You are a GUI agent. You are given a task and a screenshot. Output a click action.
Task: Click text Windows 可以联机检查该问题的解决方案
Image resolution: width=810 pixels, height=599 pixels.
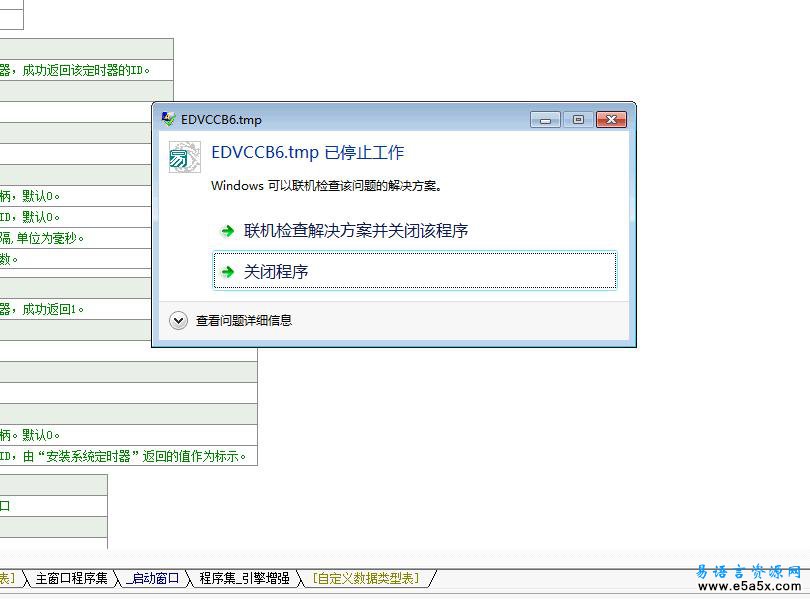coord(326,185)
